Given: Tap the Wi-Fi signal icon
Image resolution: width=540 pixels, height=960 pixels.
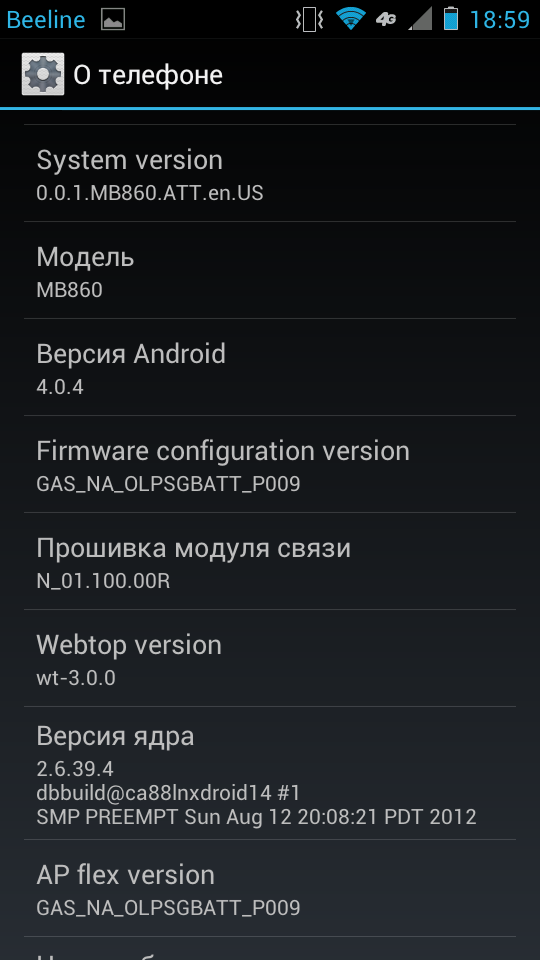Looking at the screenshot, I should pos(350,19).
